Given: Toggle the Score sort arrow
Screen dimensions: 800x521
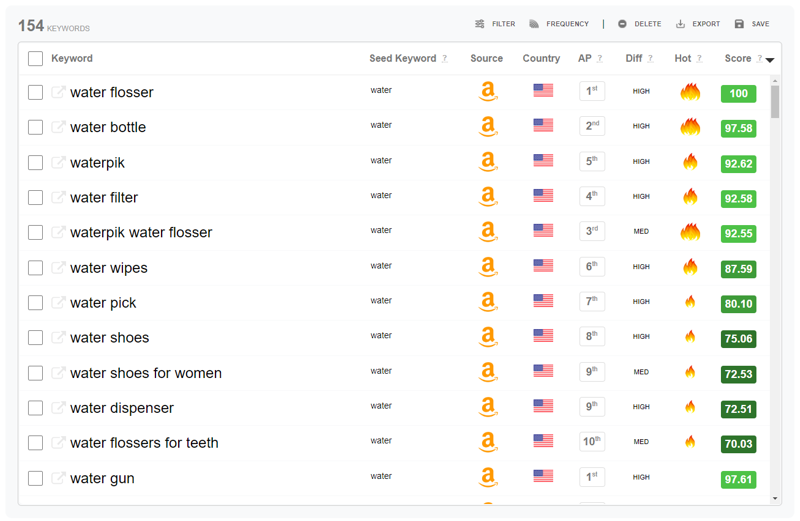Looking at the screenshot, I should click(770, 60).
